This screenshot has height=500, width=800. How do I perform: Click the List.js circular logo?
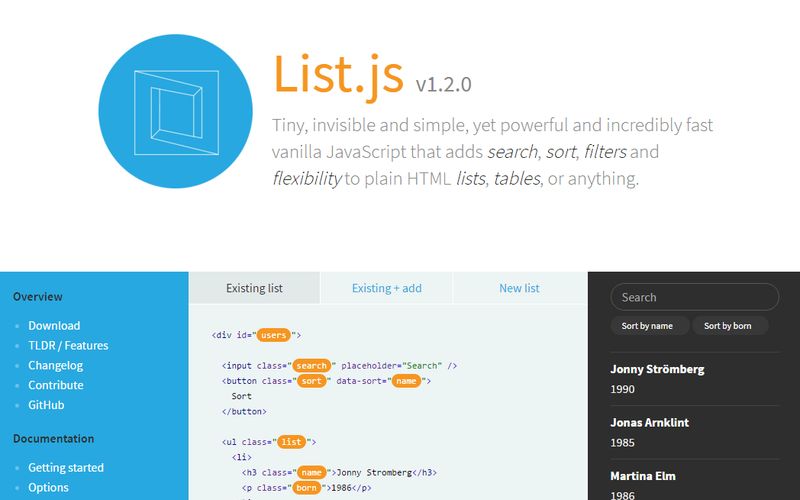176,111
